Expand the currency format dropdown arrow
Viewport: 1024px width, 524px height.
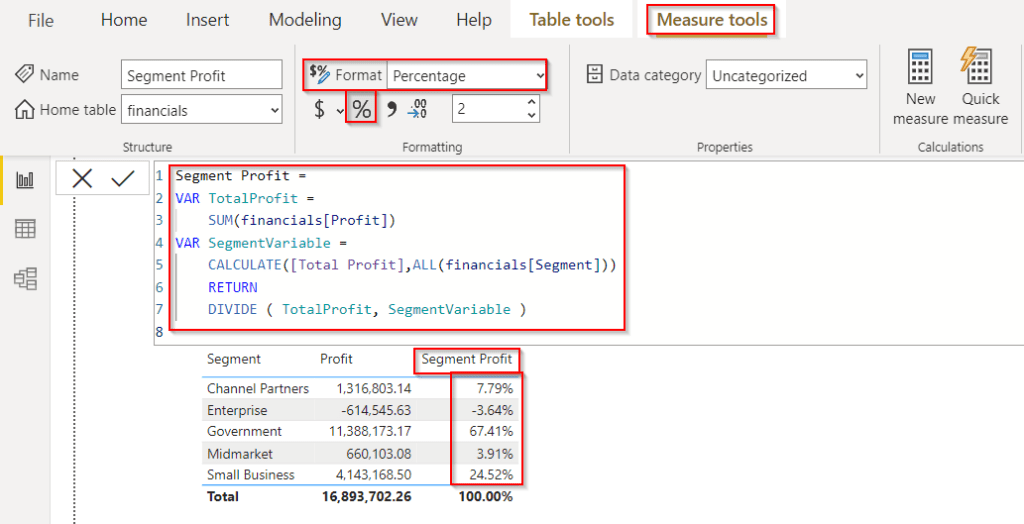click(340, 110)
